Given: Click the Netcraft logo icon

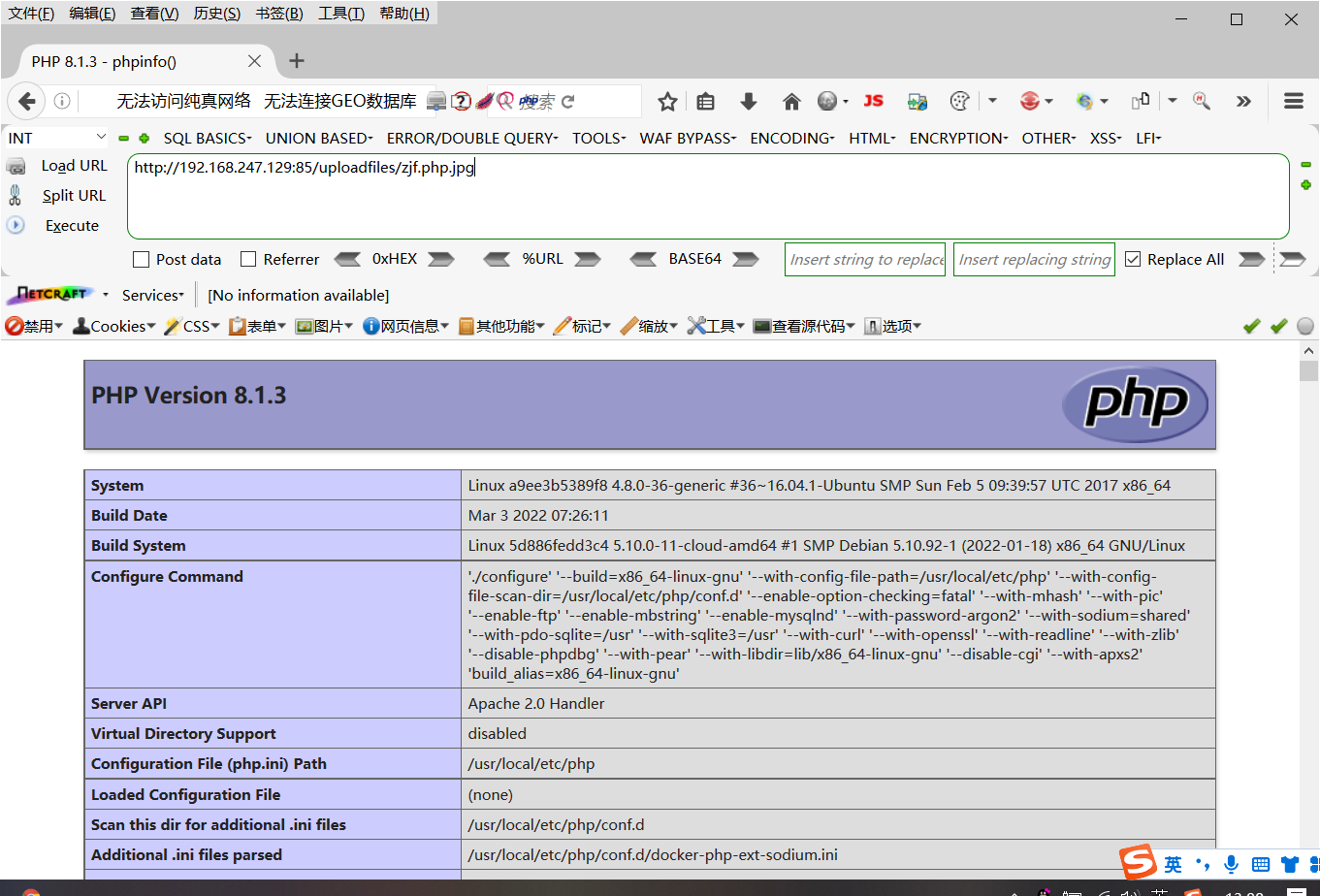Looking at the screenshot, I should pyautogui.click(x=50, y=294).
